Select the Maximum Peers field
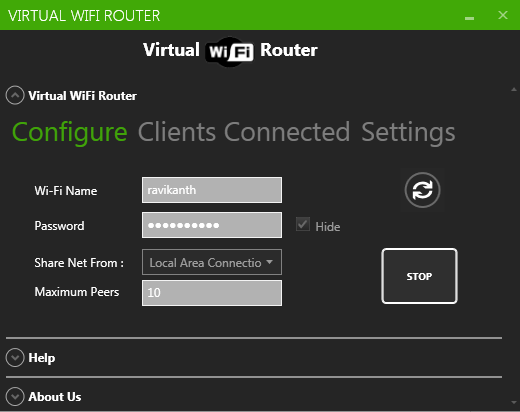The height and width of the screenshot is (412, 520). pyautogui.click(x=212, y=293)
